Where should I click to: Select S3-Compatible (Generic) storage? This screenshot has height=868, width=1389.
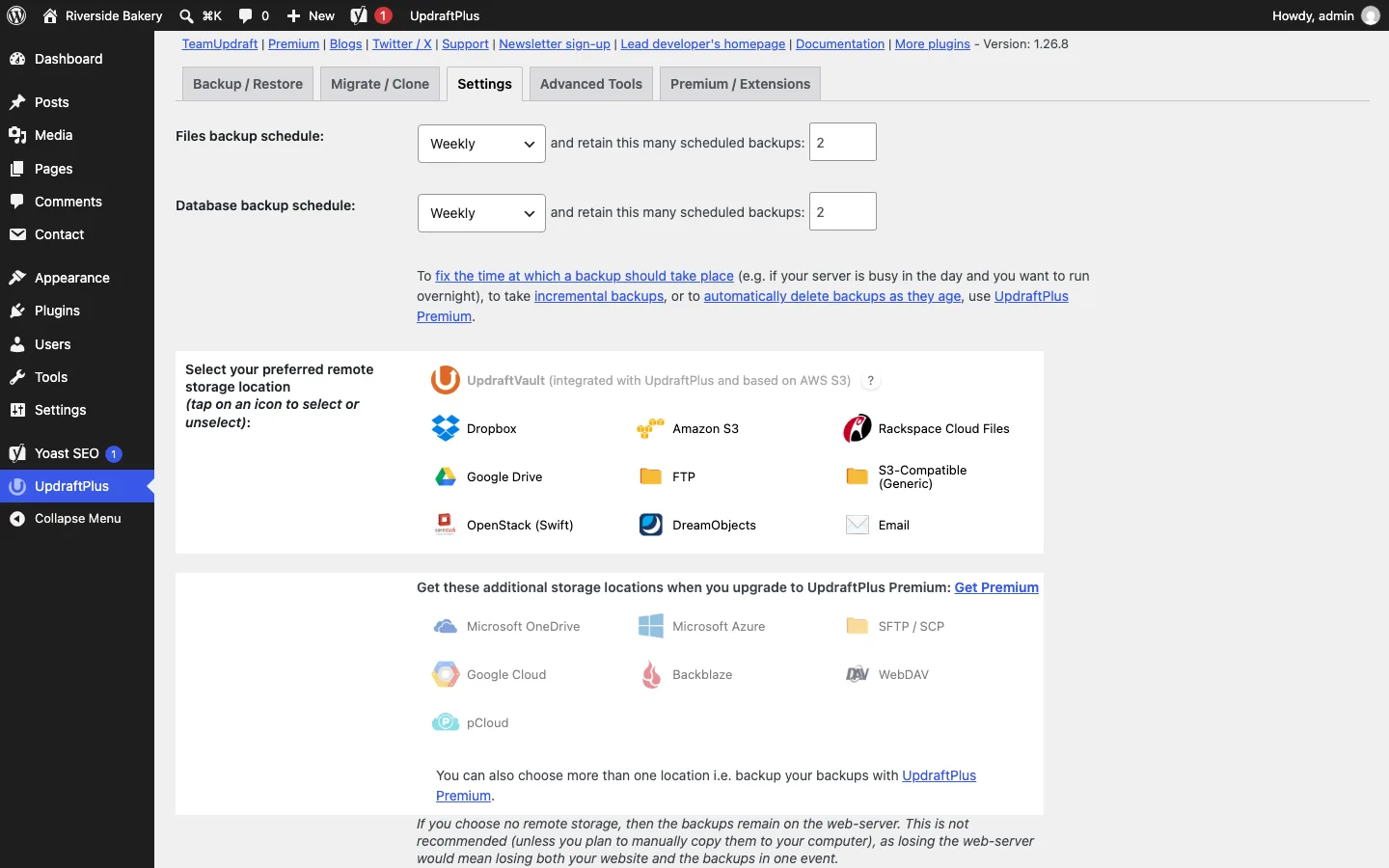click(x=906, y=476)
